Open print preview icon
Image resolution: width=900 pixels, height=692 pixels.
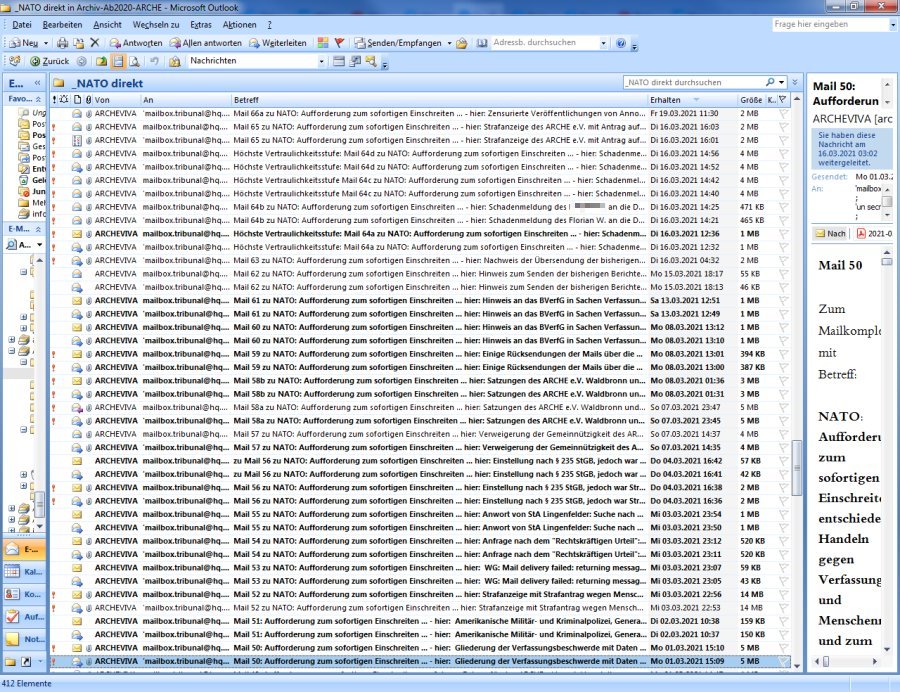tap(134, 61)
